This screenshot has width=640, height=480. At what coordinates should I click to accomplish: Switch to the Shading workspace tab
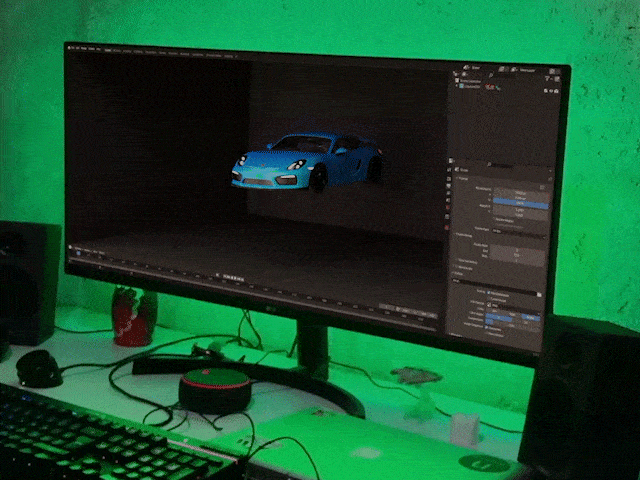coord(162,53)
